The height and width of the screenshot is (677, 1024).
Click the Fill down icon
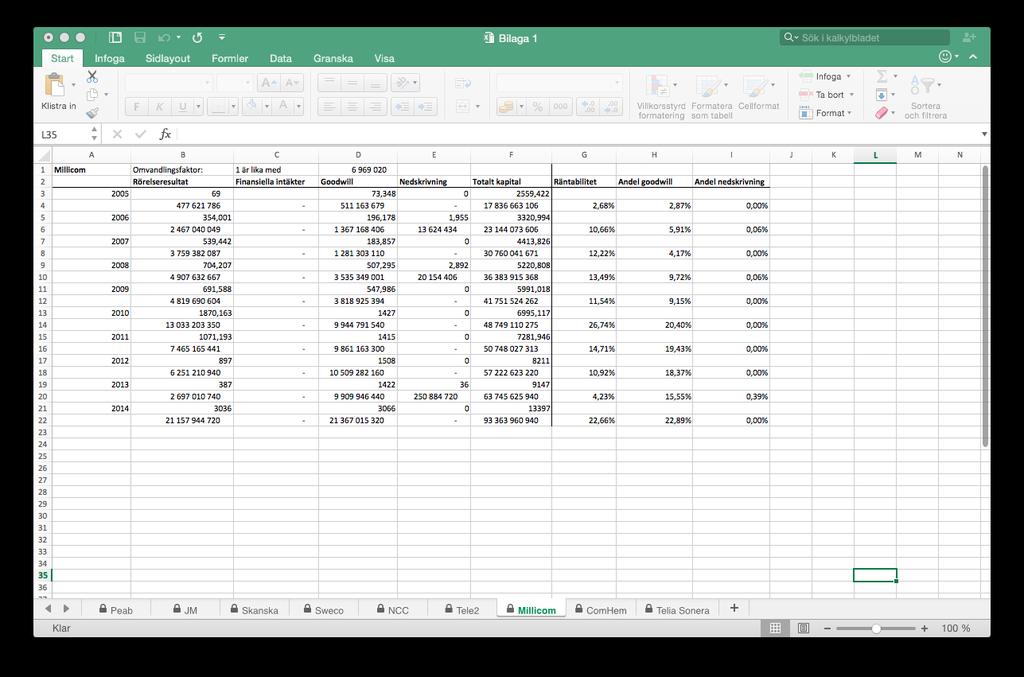click(x=882, y=95)
